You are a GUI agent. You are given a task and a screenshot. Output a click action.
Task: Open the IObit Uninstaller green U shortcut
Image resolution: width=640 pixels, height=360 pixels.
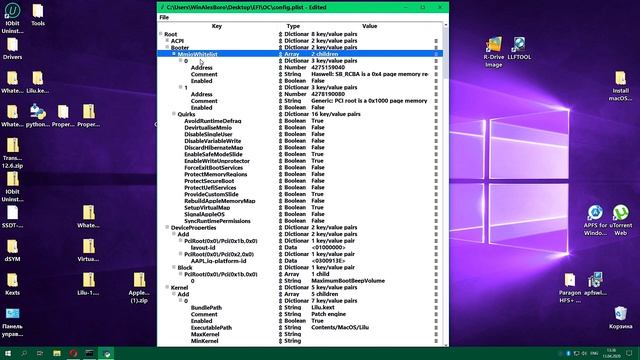pyautogui.click(x=12, y=18)
